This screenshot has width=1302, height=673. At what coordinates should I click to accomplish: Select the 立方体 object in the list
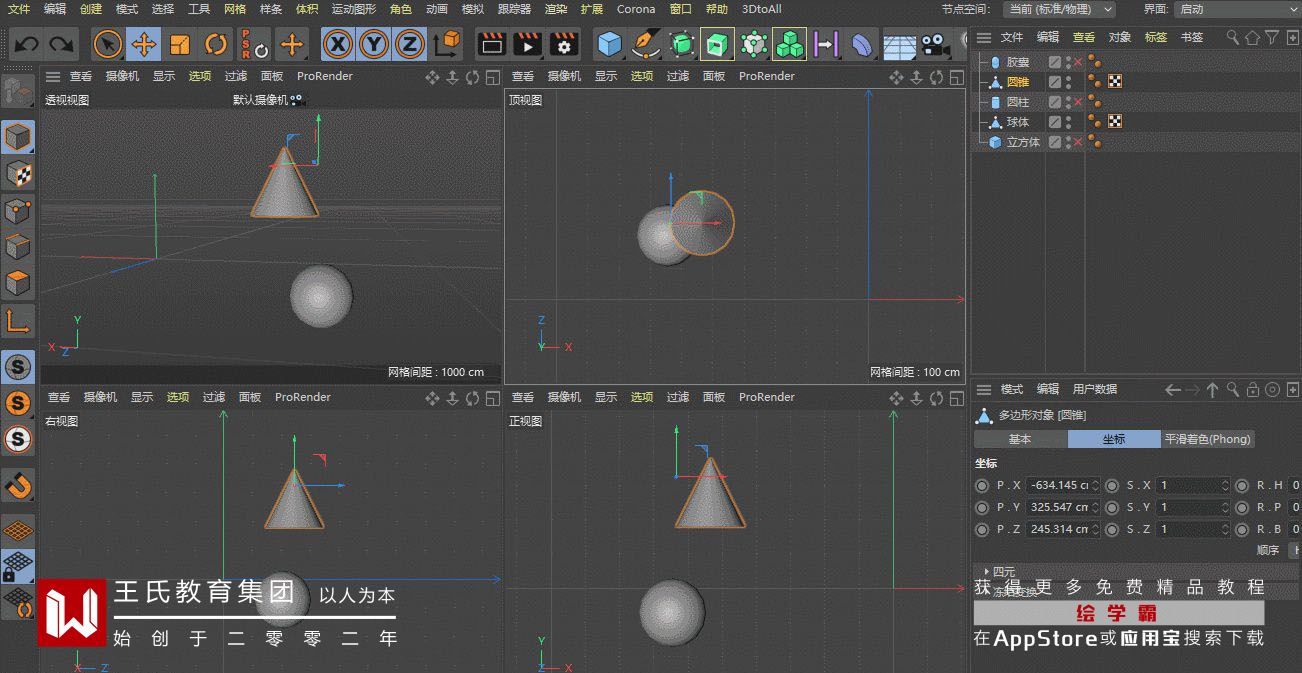pyautogui.click(x=1023, y=142)
